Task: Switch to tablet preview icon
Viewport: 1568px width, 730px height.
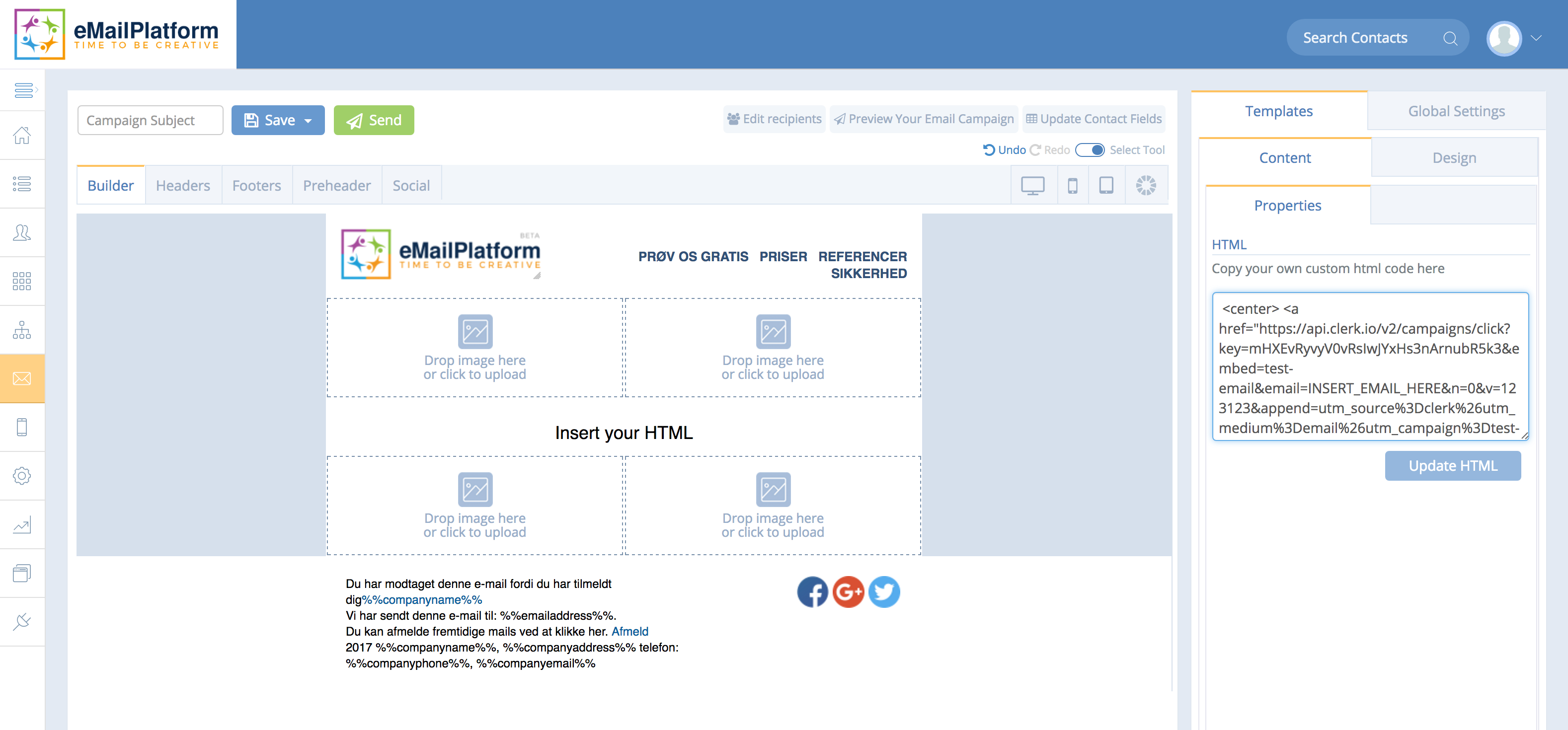Action: pos(1106,185)
